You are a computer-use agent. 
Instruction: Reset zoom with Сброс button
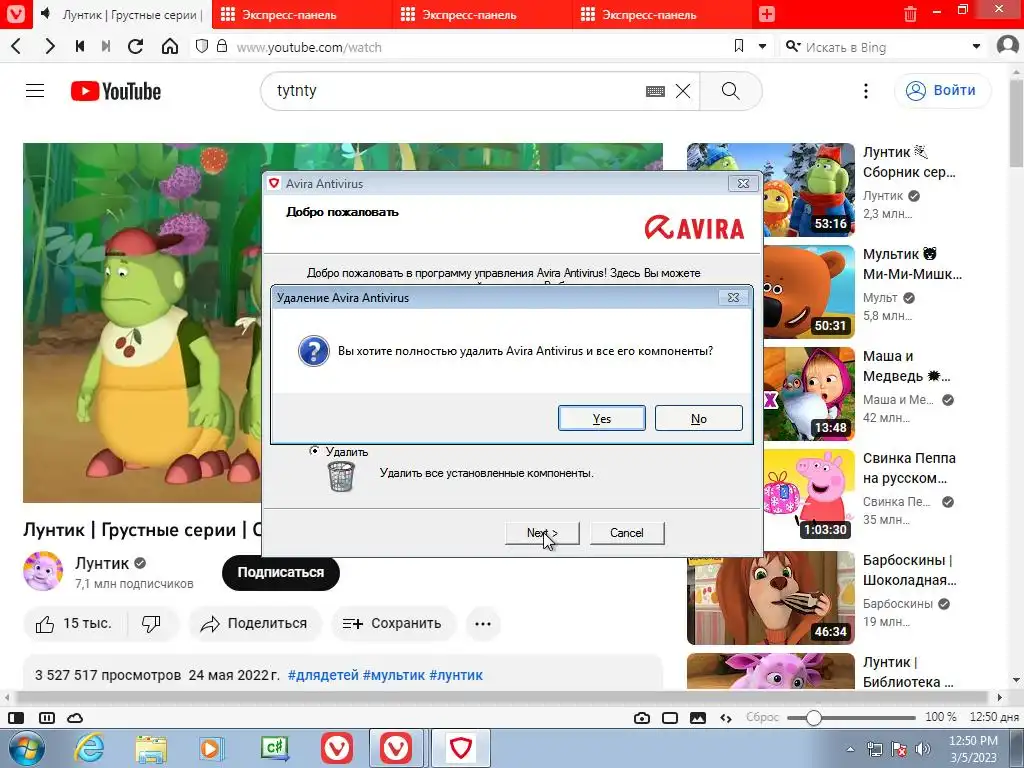tap(762, 718)
